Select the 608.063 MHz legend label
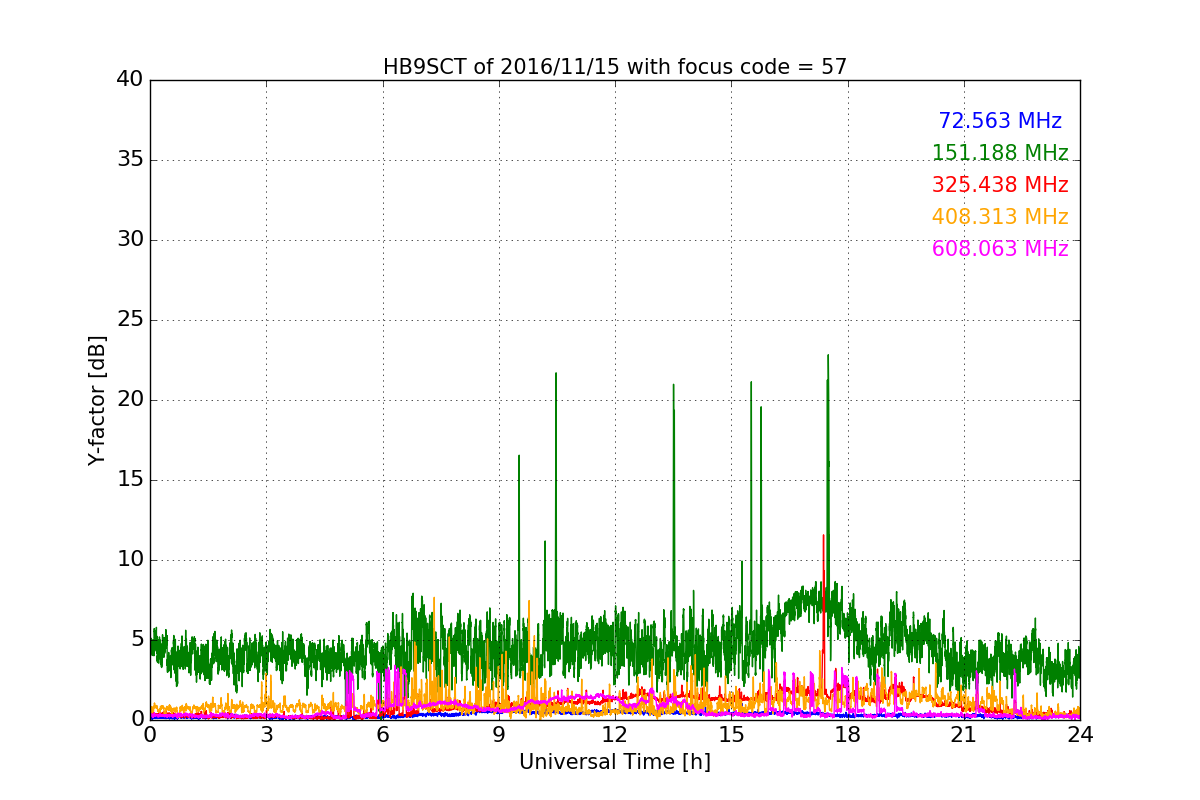 coord(1000,249)
